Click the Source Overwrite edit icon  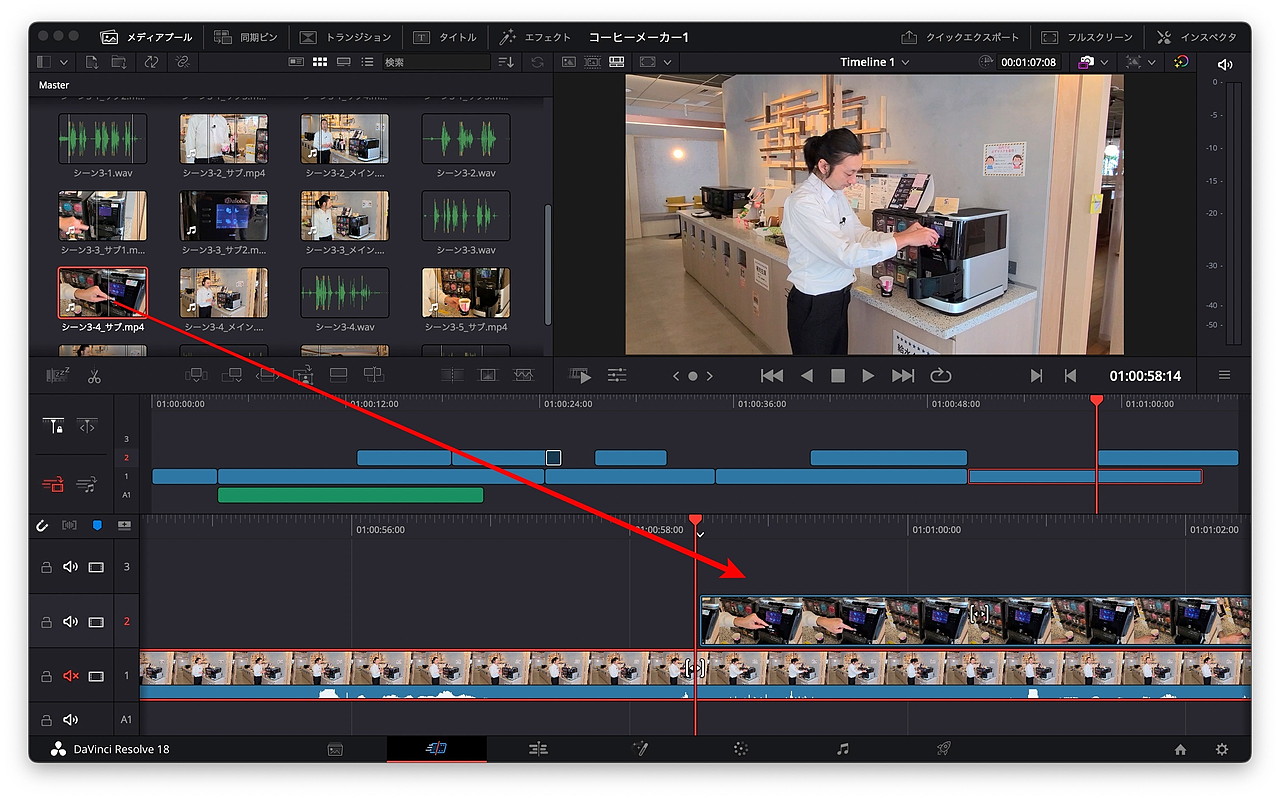pyautogui.click(x=373, y=375)
